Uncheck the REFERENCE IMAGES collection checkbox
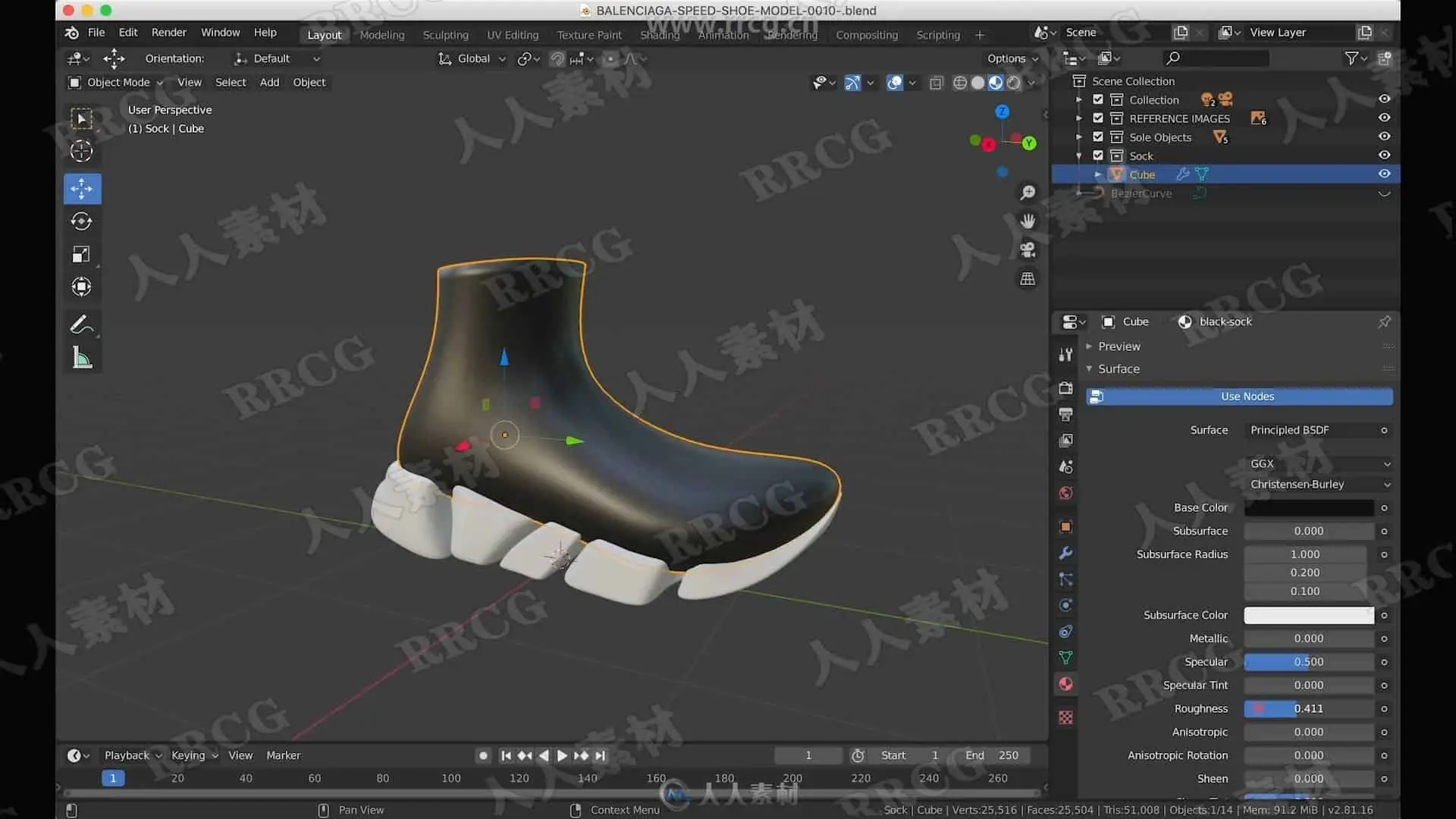1456x819 pixels. click(1097, 118)
